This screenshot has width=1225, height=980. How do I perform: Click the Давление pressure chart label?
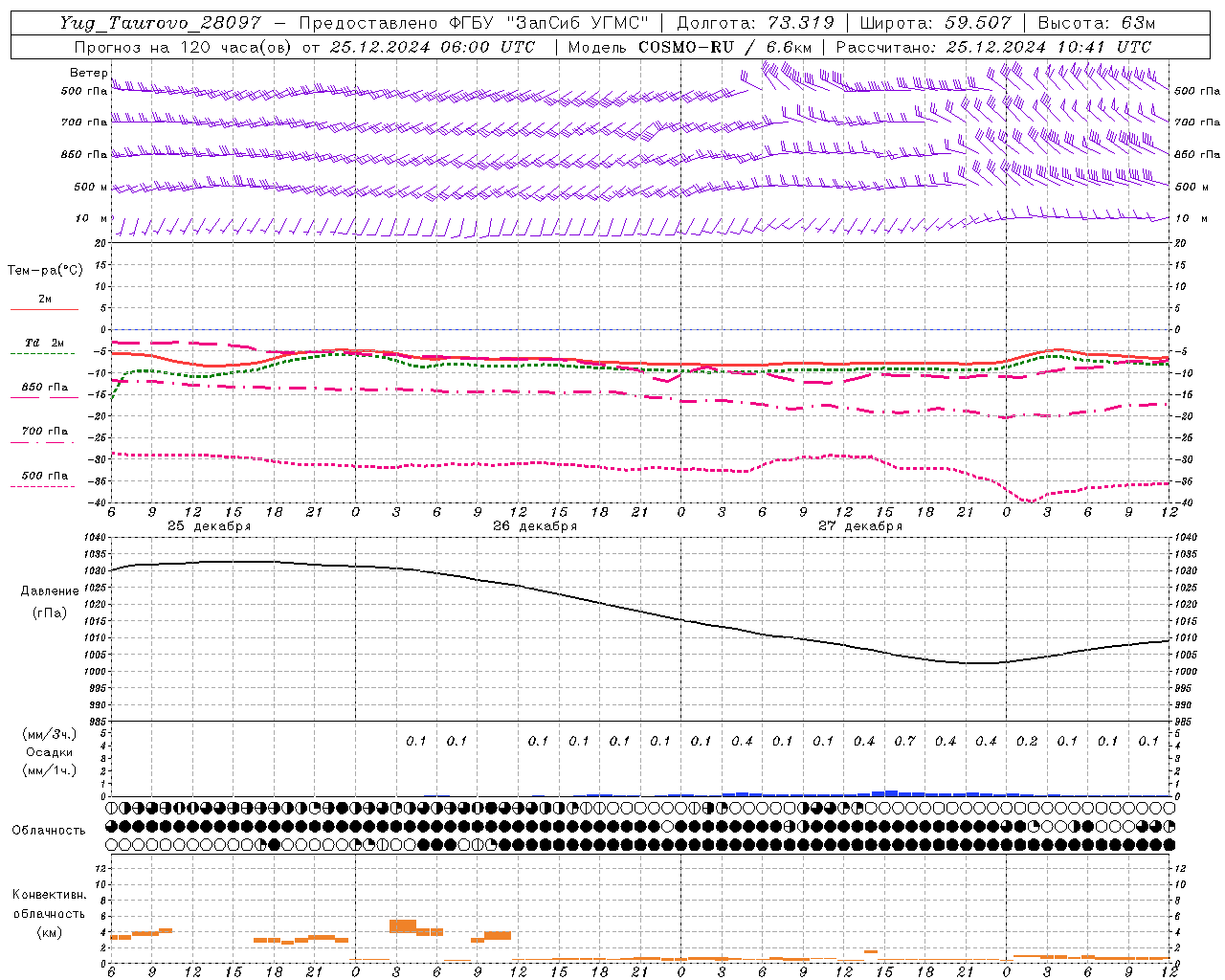click(48, 591)
